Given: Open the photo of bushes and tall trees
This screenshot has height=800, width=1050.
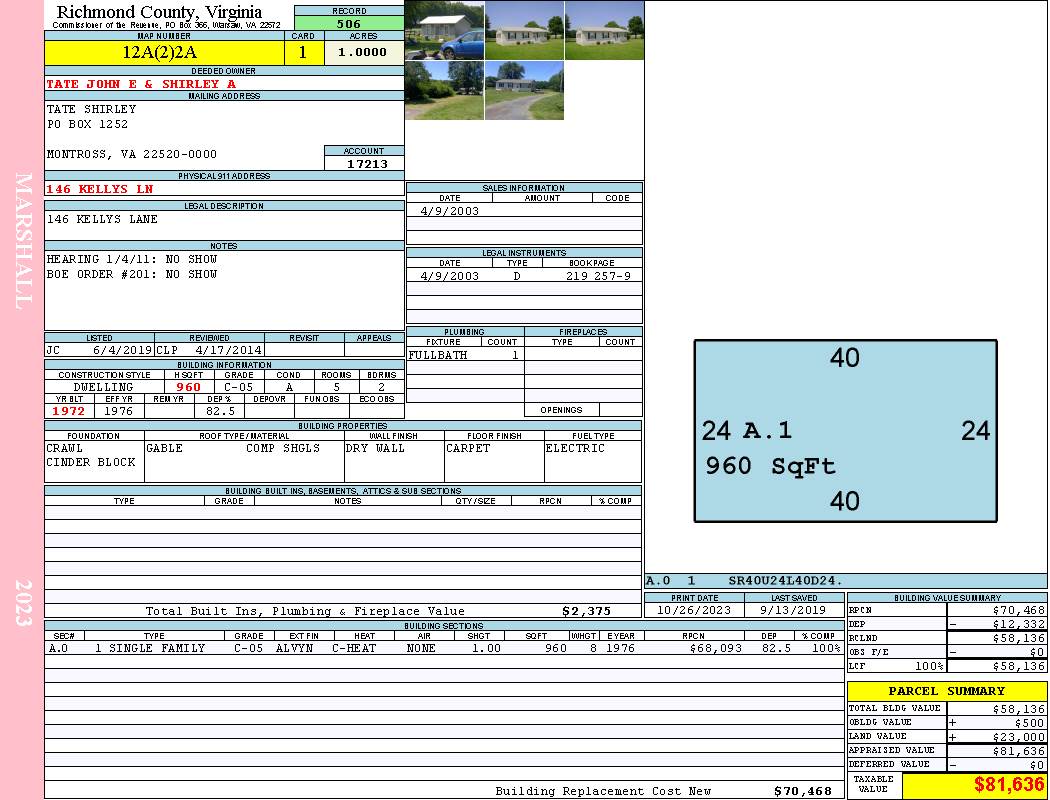Looking at the screenshot, I should (444, 90).
